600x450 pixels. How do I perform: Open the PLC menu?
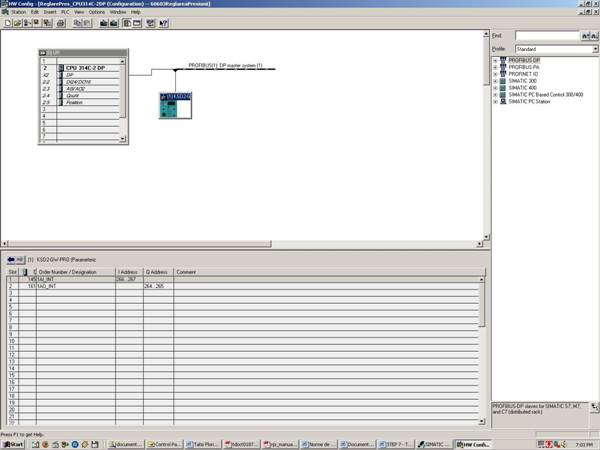pyautogui.click(x=65, y=12)
